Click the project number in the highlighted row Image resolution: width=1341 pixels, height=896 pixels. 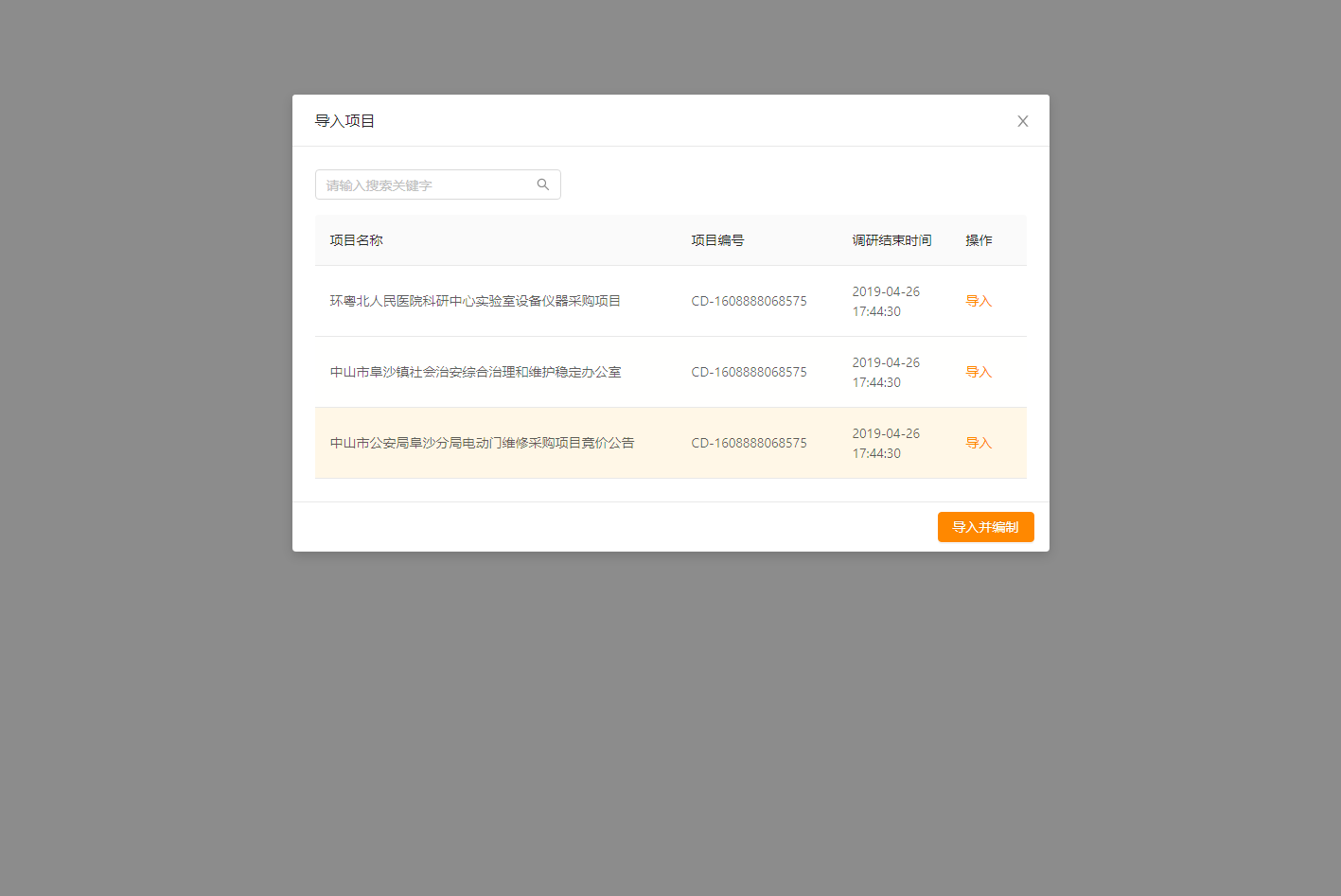pos(749,443)
